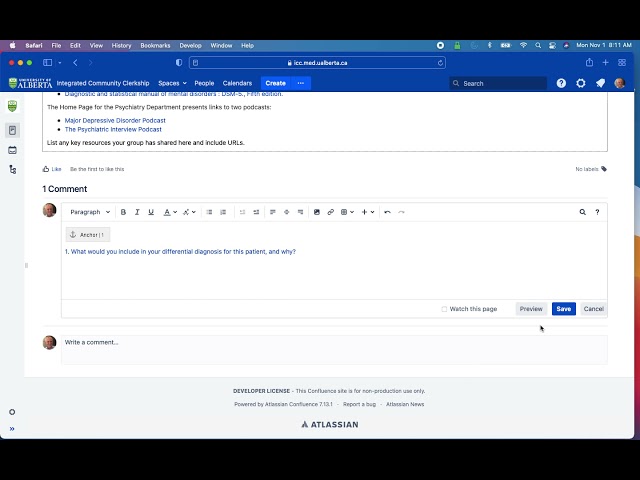Open the insert table dropdown
This screenshot has width=640, height=480.
(x=347, y=212)
